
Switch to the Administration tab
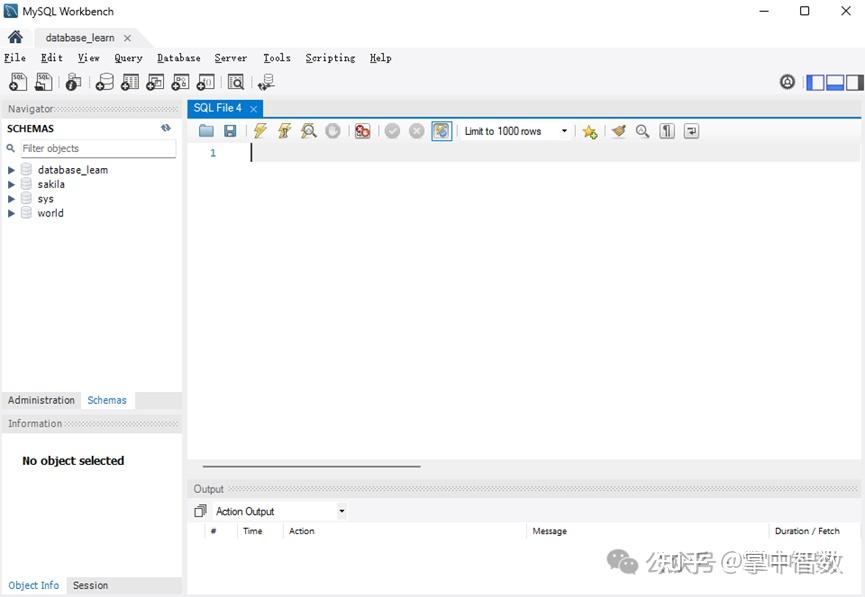(41, 400)
